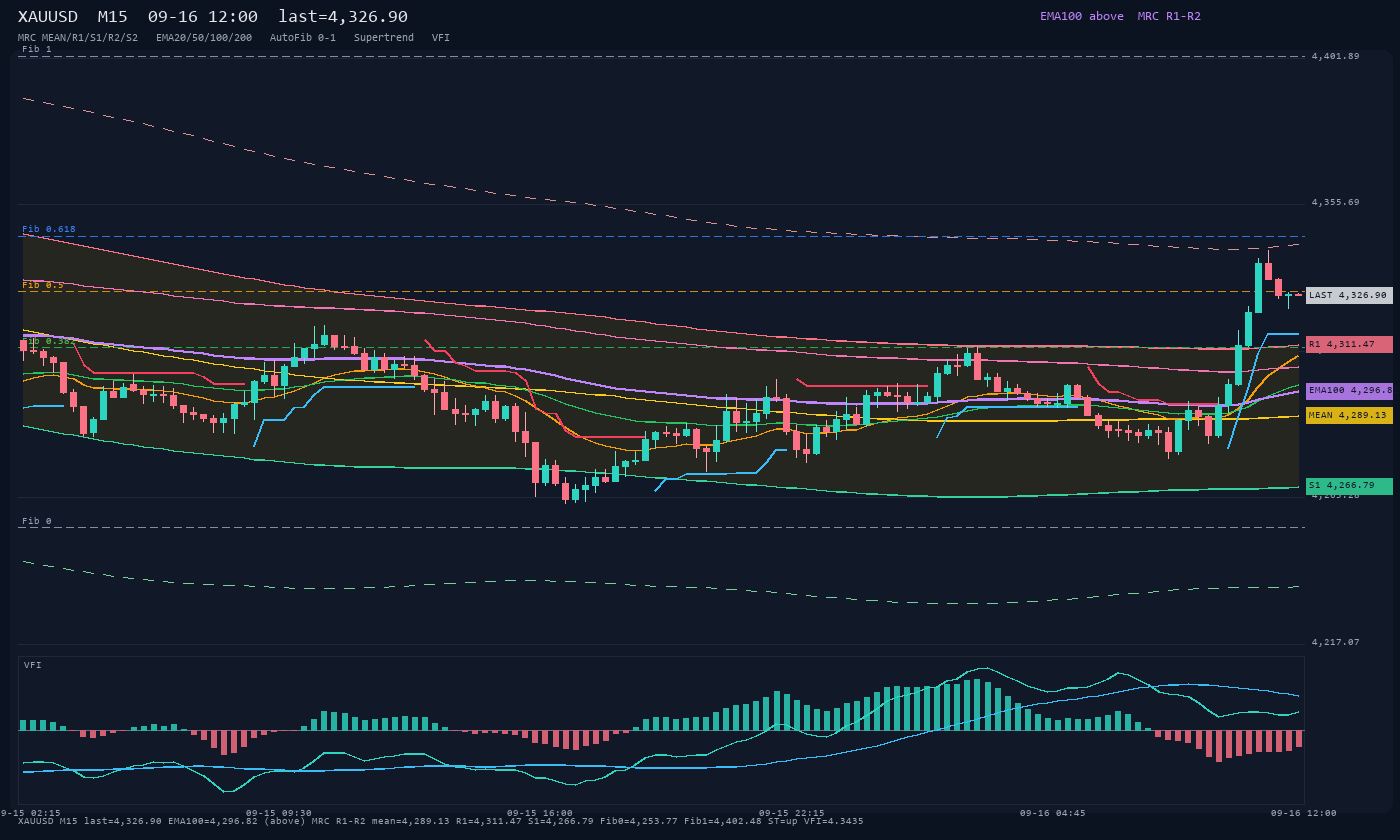Click the Fib 1 level label
Viewport: 1400px width, 840px height.
click(37, 49)
